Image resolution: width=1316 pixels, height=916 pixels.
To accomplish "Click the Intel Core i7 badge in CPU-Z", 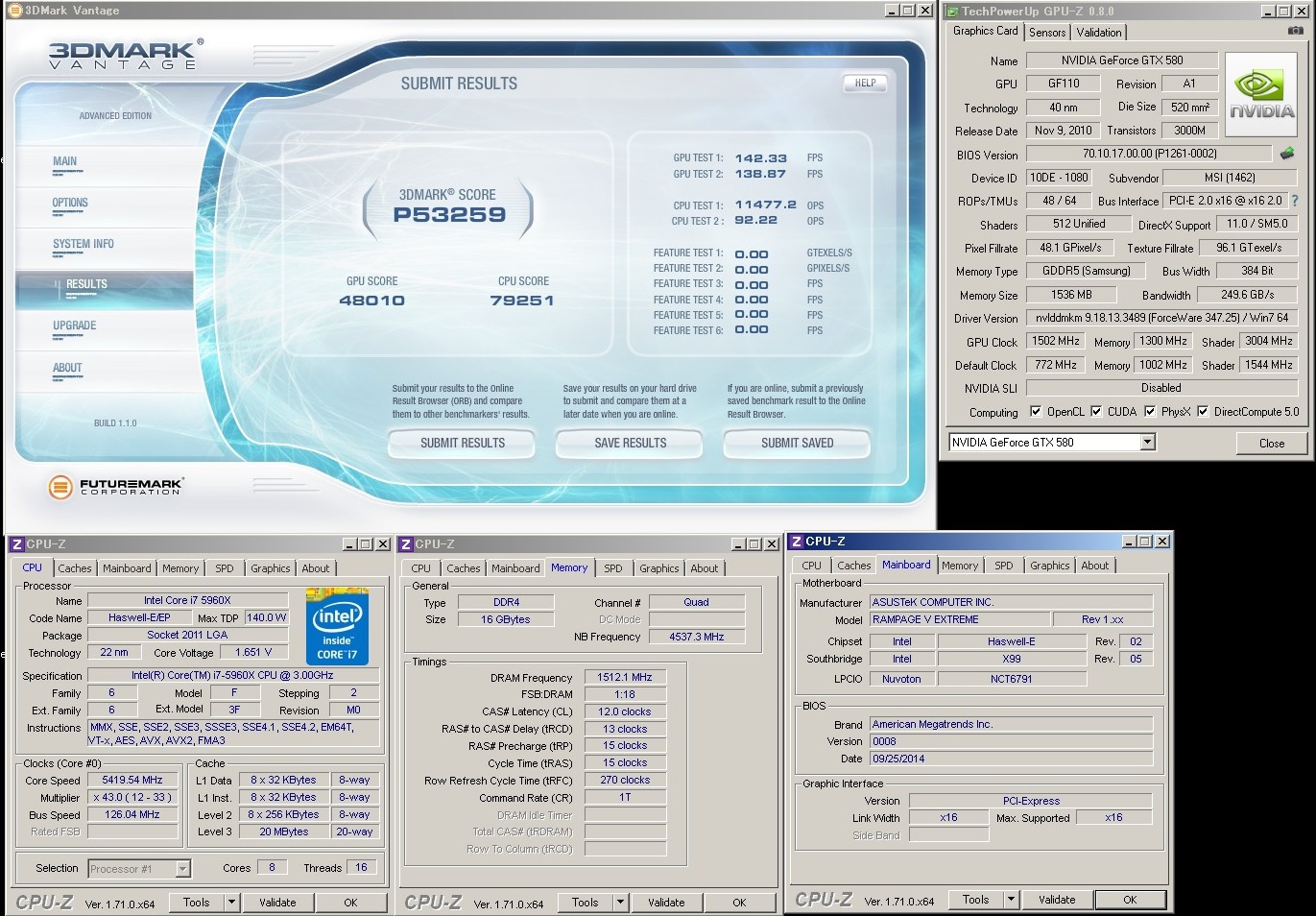I will pyautogui.click(x=337, y=628).
